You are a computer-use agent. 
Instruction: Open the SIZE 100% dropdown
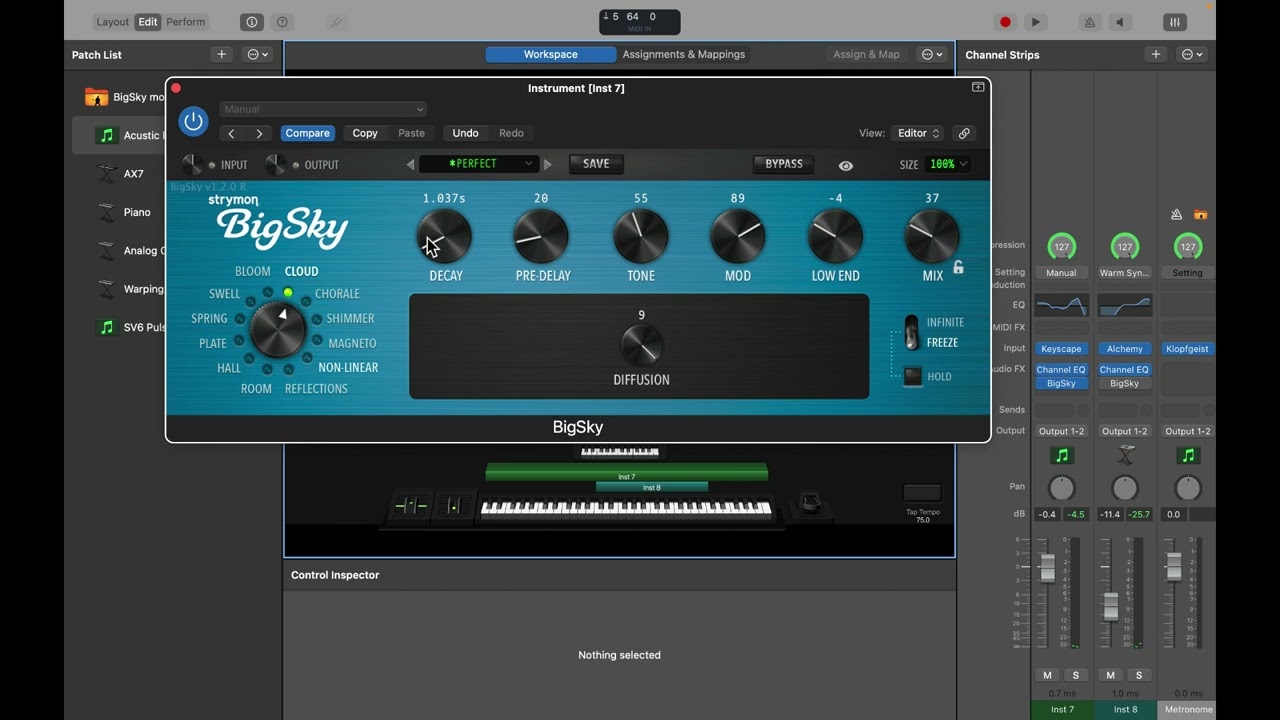pos(948,165)
